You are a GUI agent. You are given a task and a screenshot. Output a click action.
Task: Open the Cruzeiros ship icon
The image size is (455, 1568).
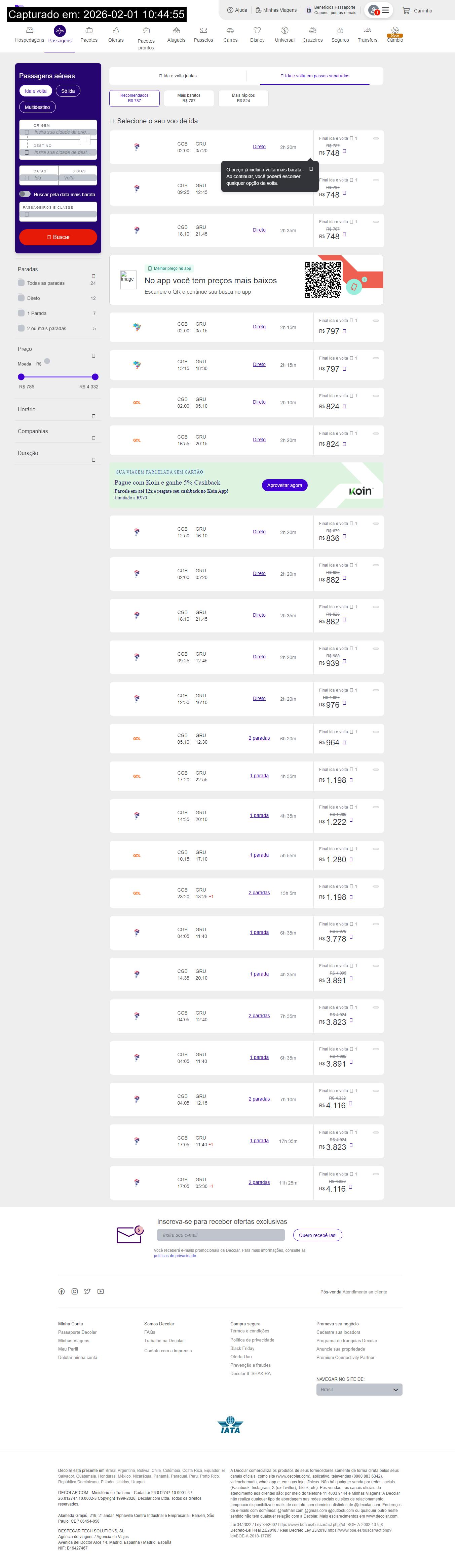312,31
